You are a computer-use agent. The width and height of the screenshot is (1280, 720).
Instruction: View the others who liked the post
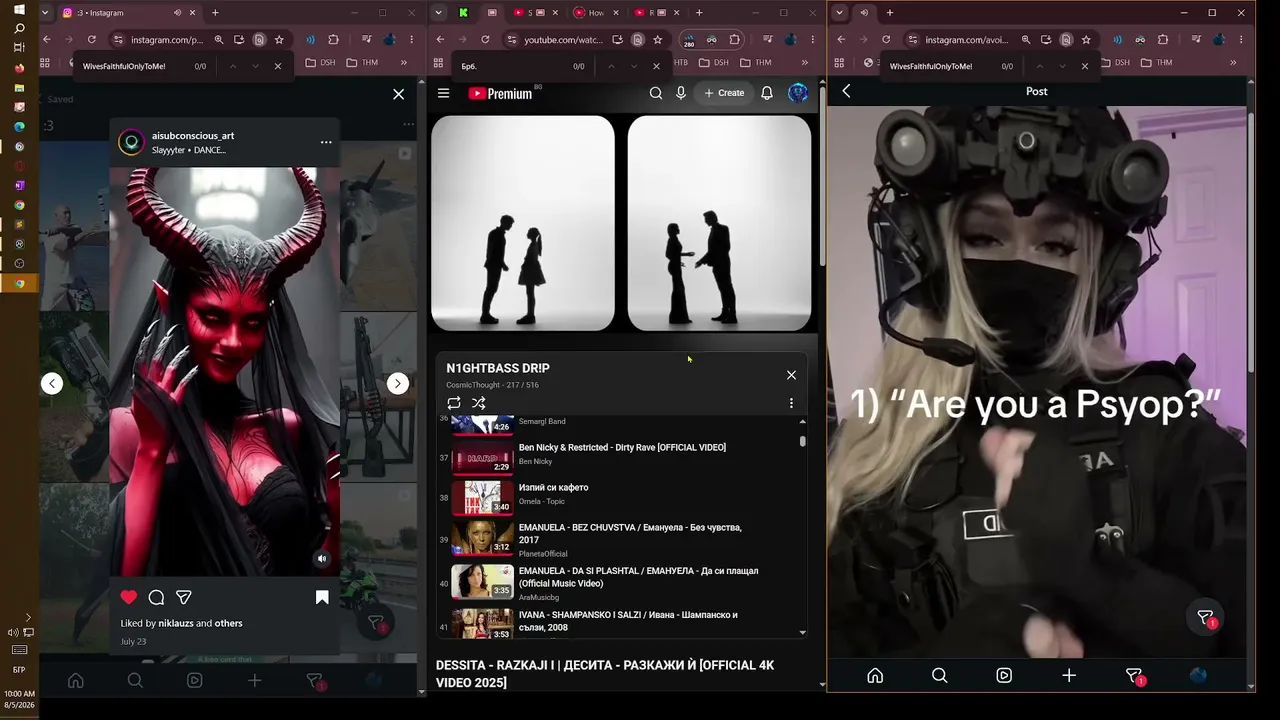point(229,623)
